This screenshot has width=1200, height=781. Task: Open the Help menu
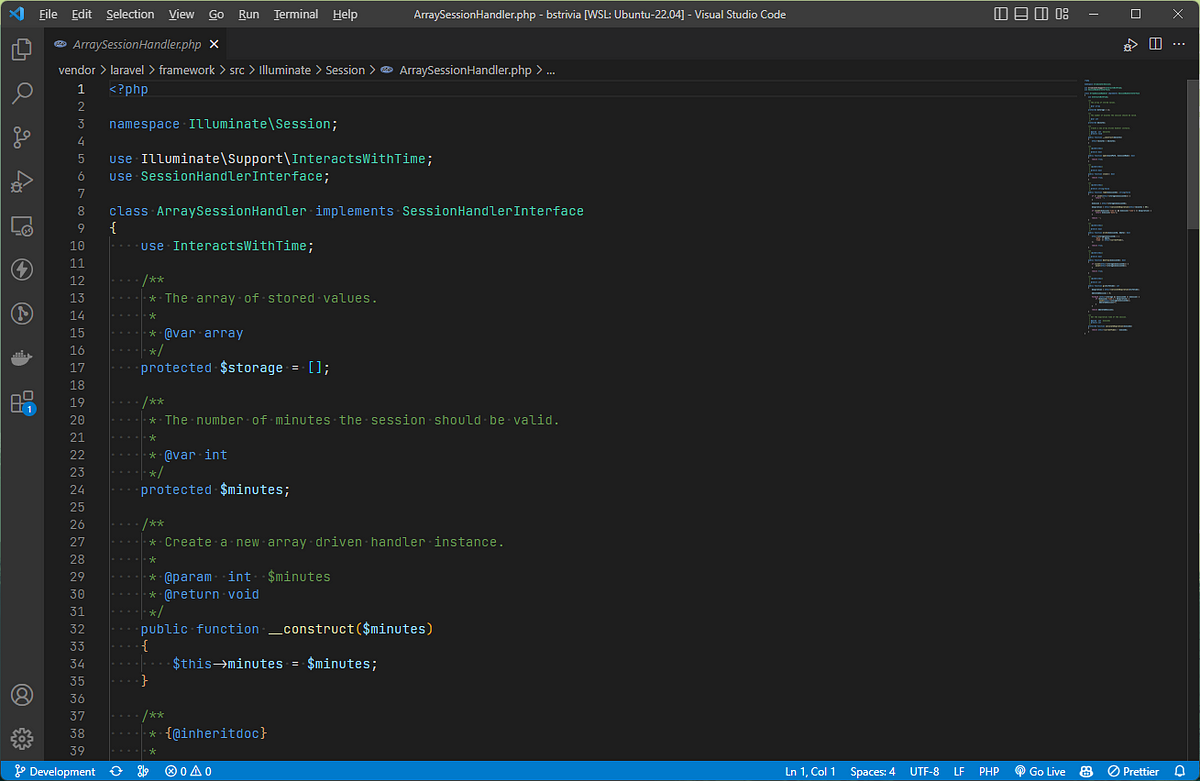(x=345, y=14)
